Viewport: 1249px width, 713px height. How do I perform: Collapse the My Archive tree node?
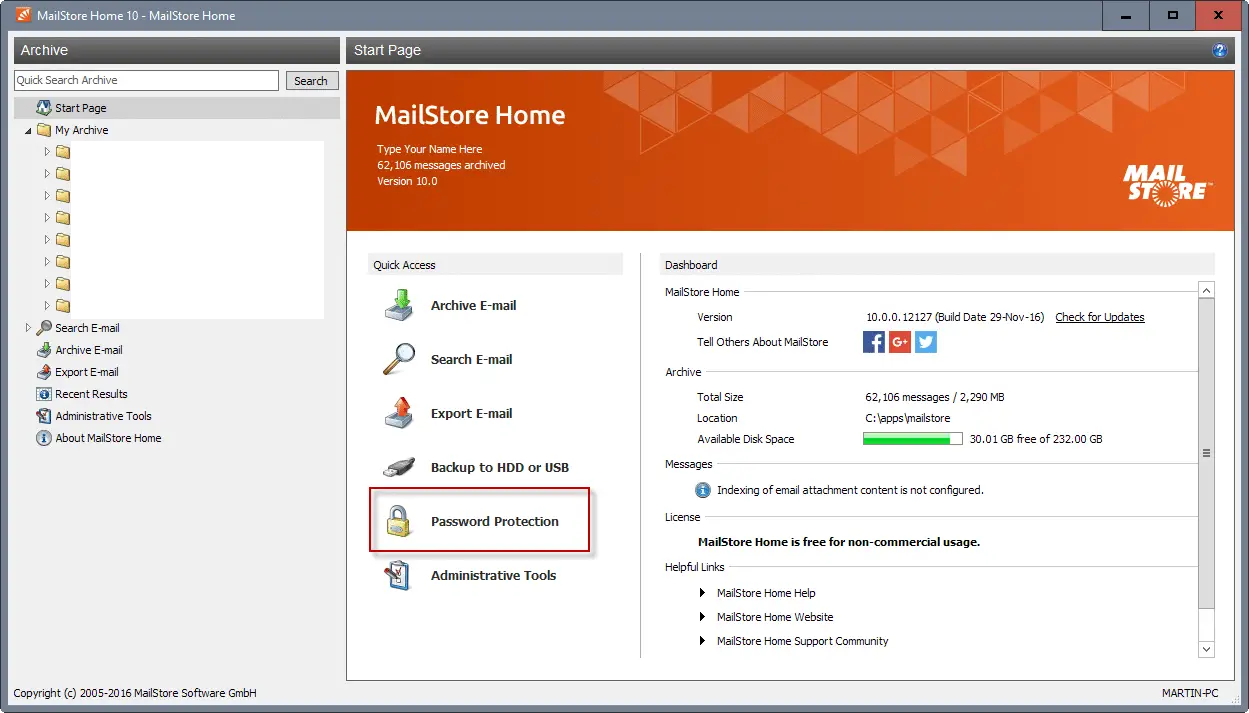coord(28,130)
